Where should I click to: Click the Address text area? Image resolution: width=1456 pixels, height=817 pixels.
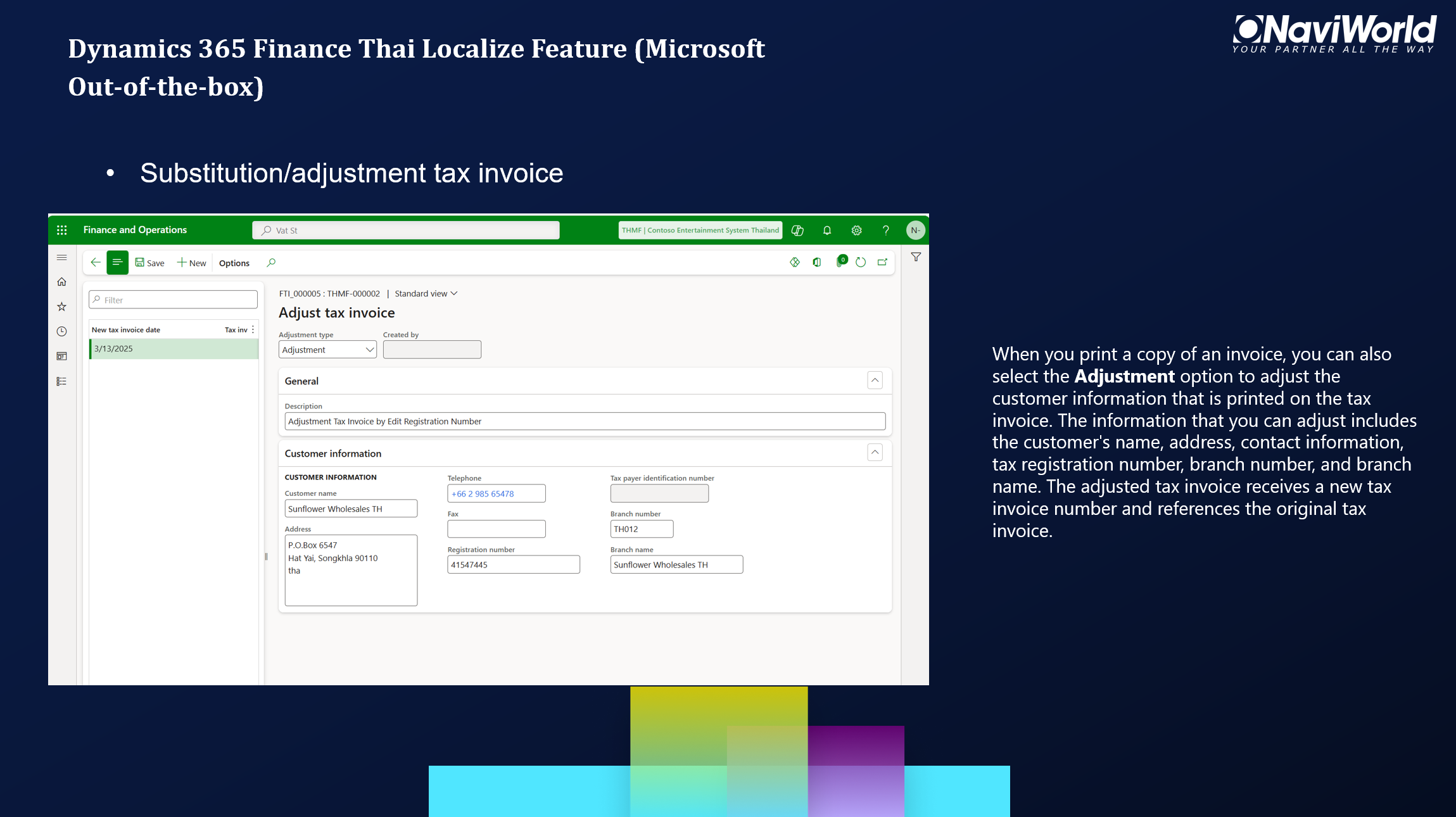tap(351, 570)
